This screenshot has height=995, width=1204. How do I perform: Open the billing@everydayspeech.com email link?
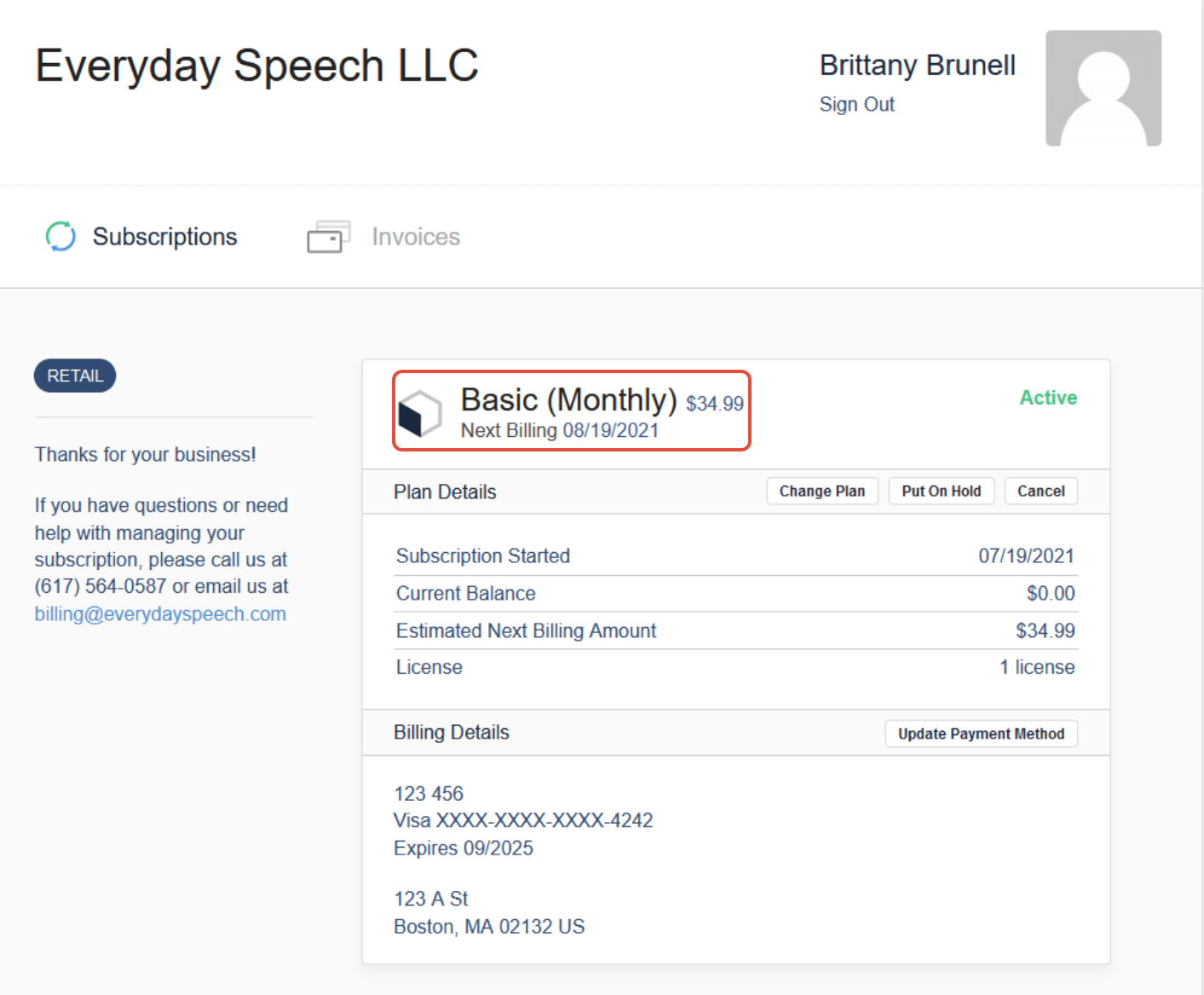point(160,614)
